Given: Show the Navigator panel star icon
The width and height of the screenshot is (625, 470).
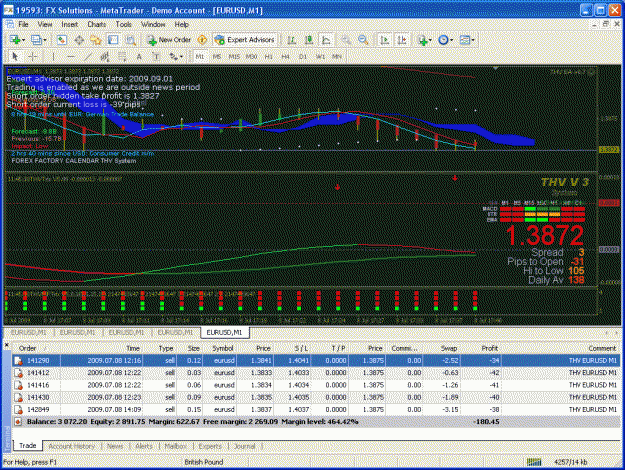Looking at the screenshot, I should click(96, 40).
